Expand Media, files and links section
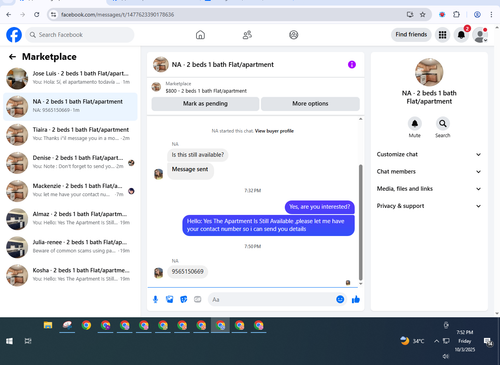The width and height of the screenshot is (500, 365). pos(429,189)
